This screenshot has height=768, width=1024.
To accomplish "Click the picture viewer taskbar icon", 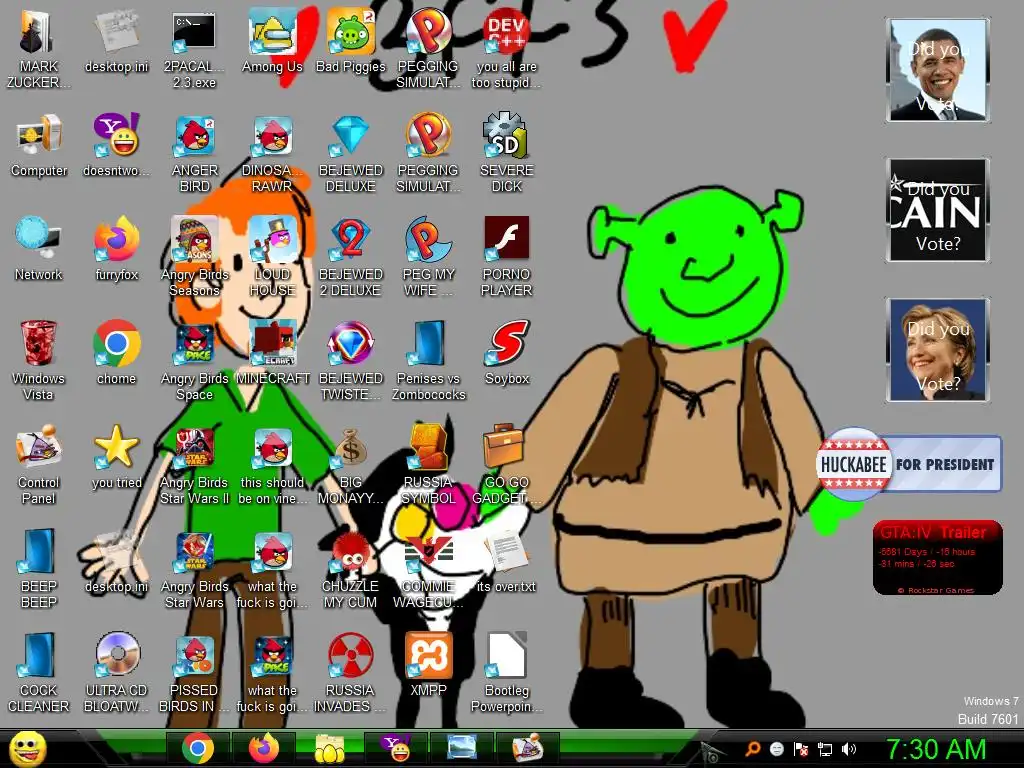I will tap(462, 748).
